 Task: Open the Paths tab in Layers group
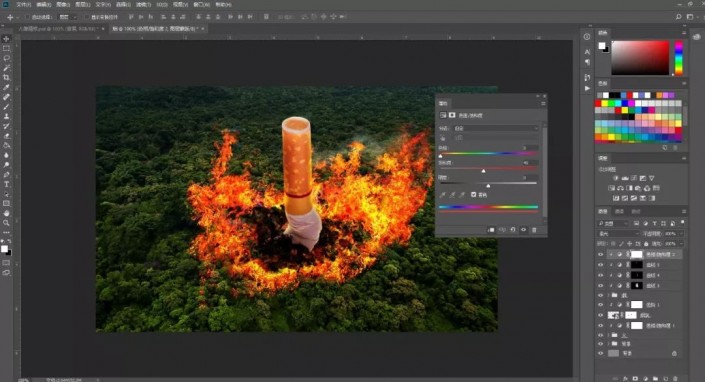[x=636, y=211]
